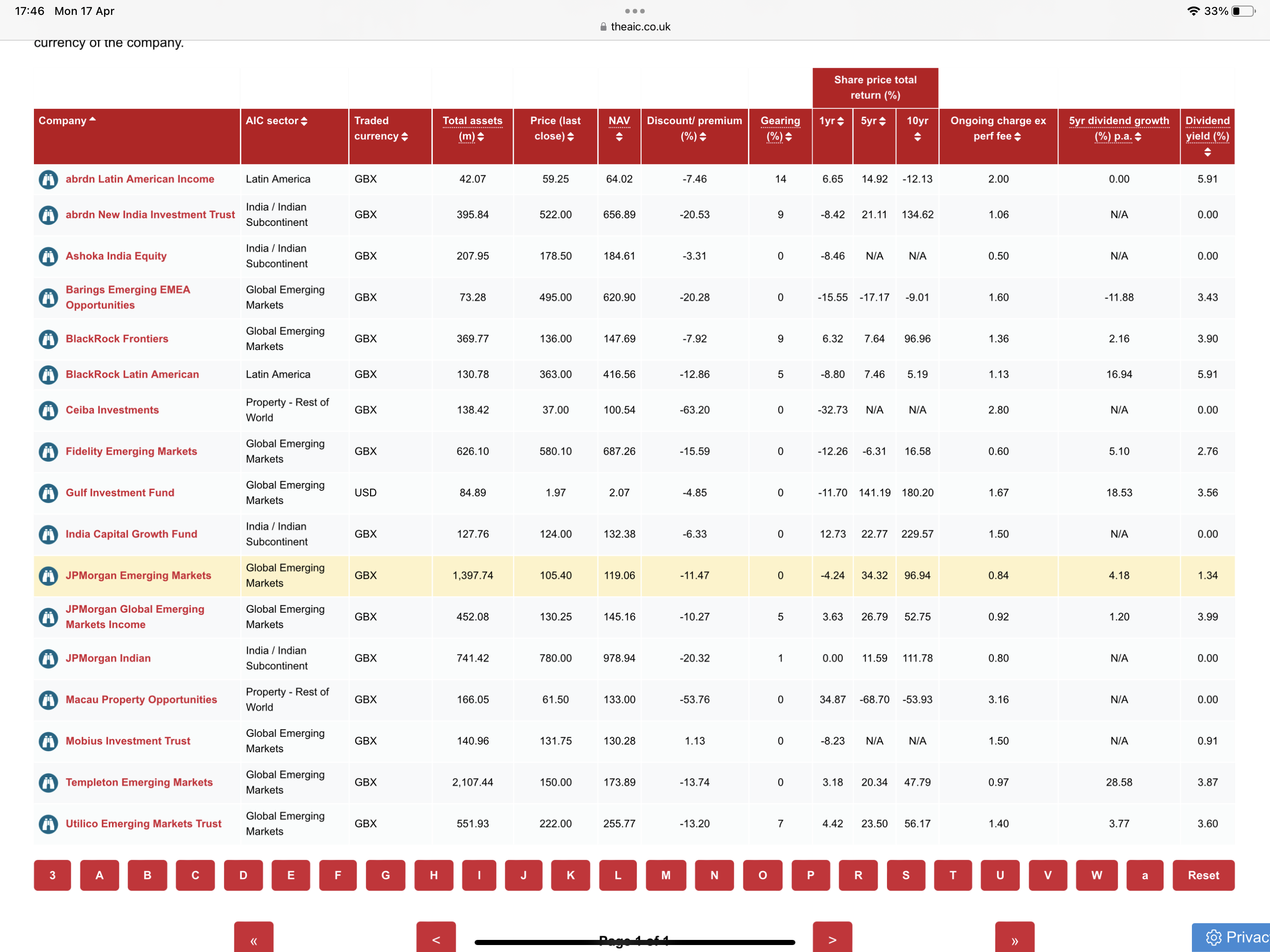Tap the padlock icon in address bar
1270x952 pixels.
click(603, 26)
